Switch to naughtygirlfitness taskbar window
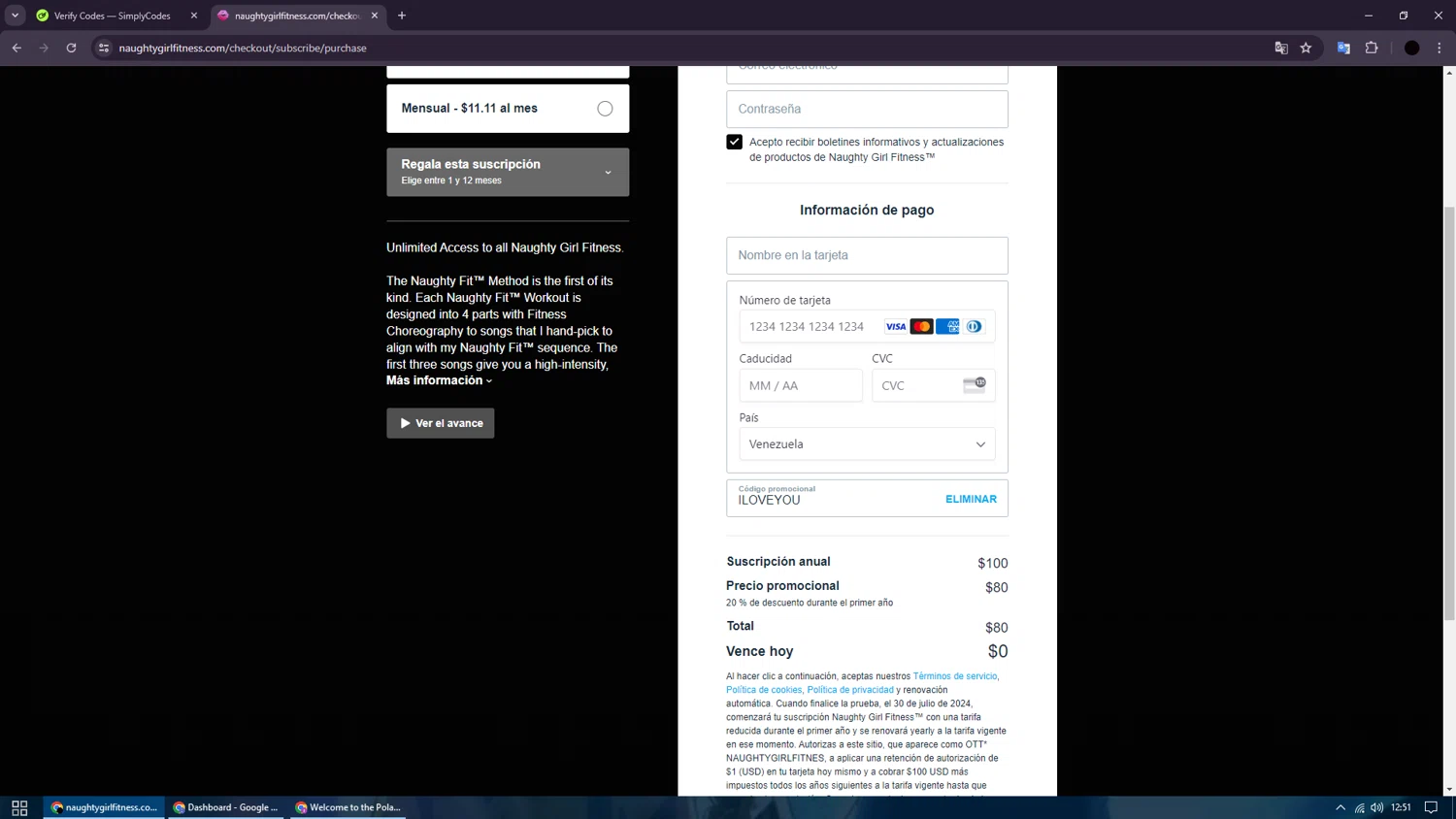This screenshot has height=819, width=1456. (105, 807)
